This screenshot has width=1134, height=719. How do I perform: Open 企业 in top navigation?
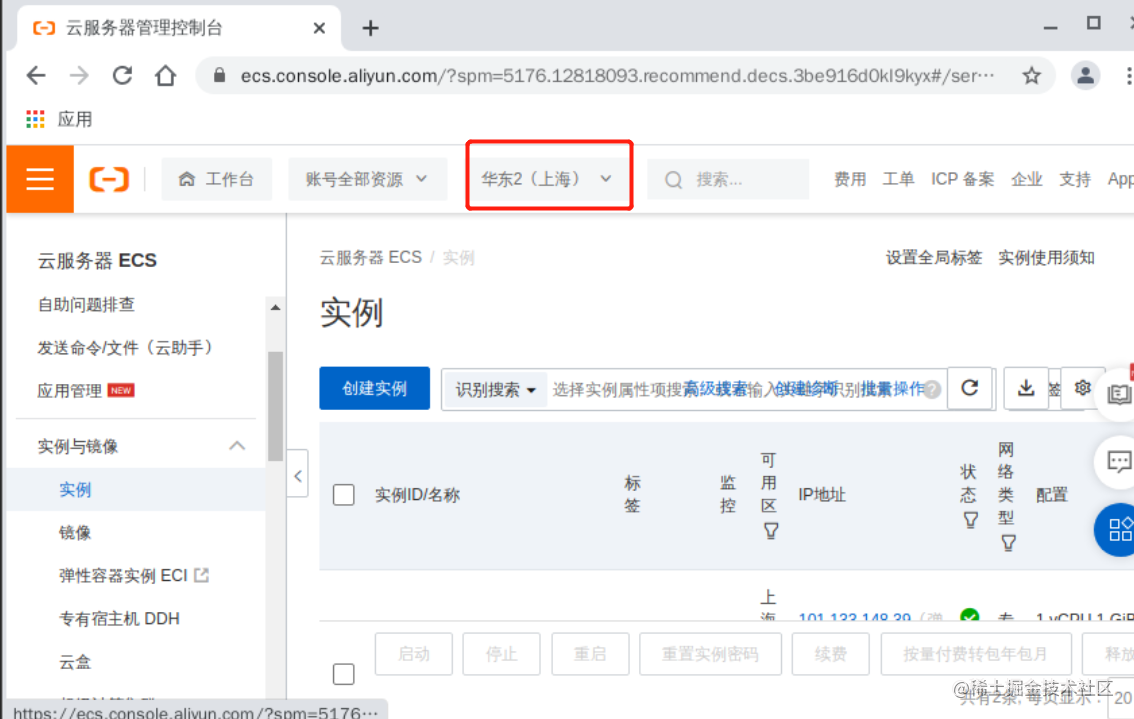pos(1026,179)
